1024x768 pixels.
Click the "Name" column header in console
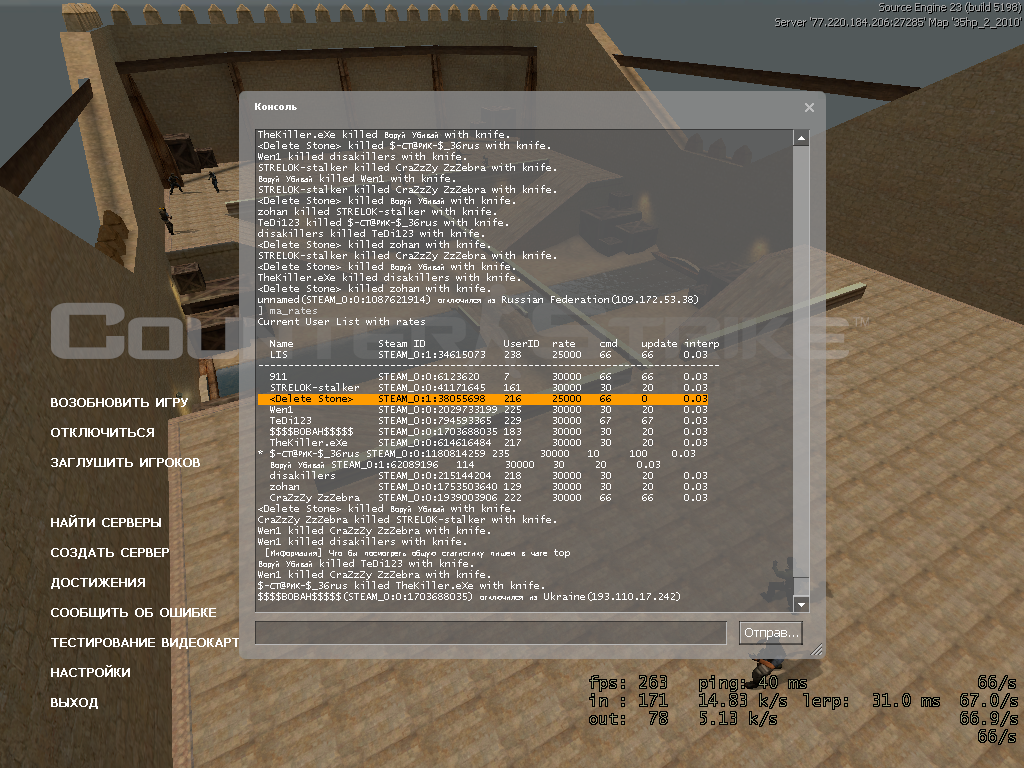pyautogui.click(x=281, y=344)
